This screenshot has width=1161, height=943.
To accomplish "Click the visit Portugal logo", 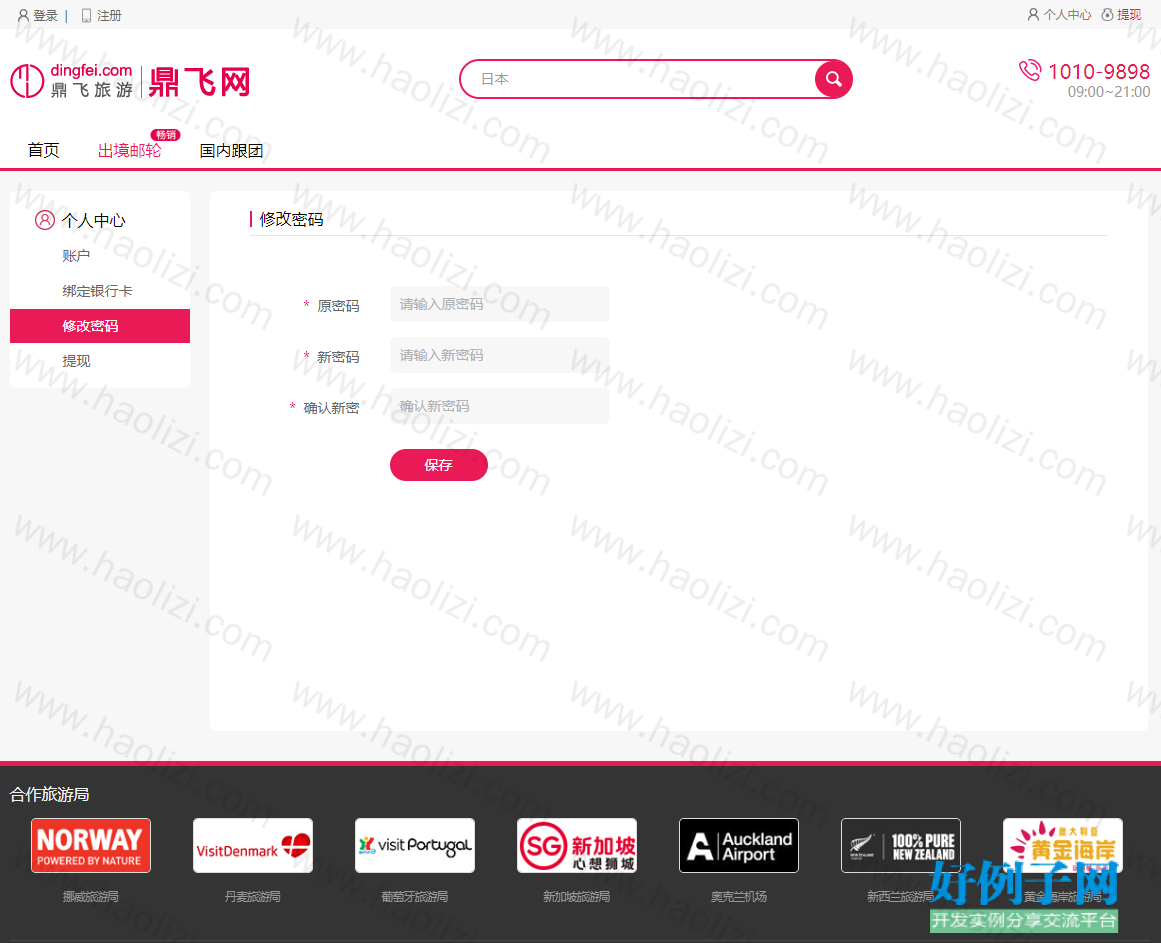I will (x=415, y=845).
